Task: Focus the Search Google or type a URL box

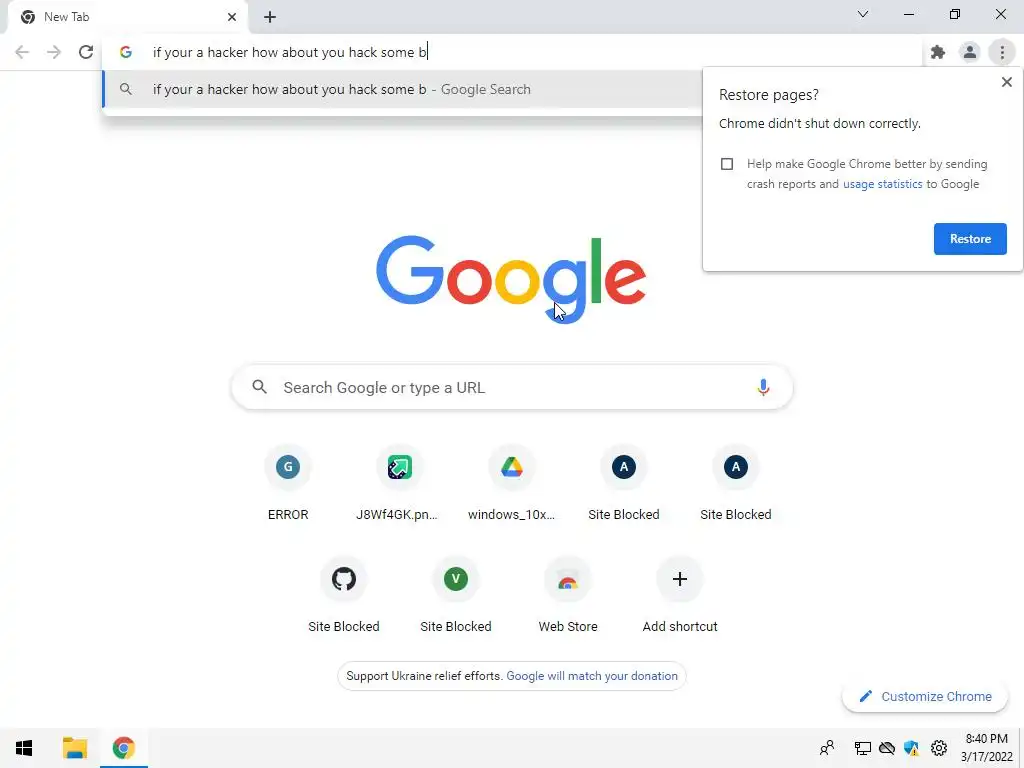Action: click(512, 387)
